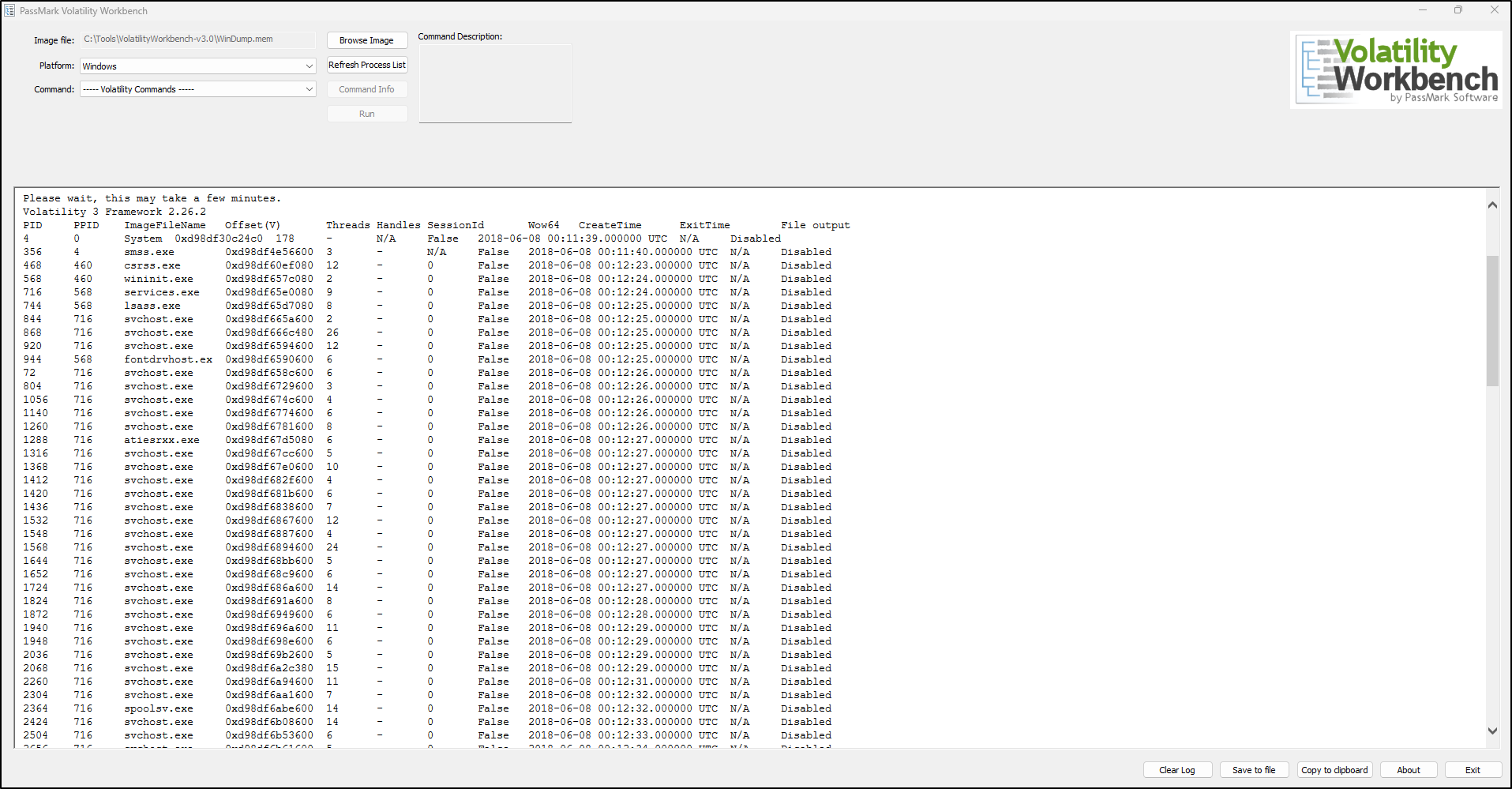1512x789 pixels.
Task: Click the Volatility Workbench logo
Action: tap(1396, 70)
